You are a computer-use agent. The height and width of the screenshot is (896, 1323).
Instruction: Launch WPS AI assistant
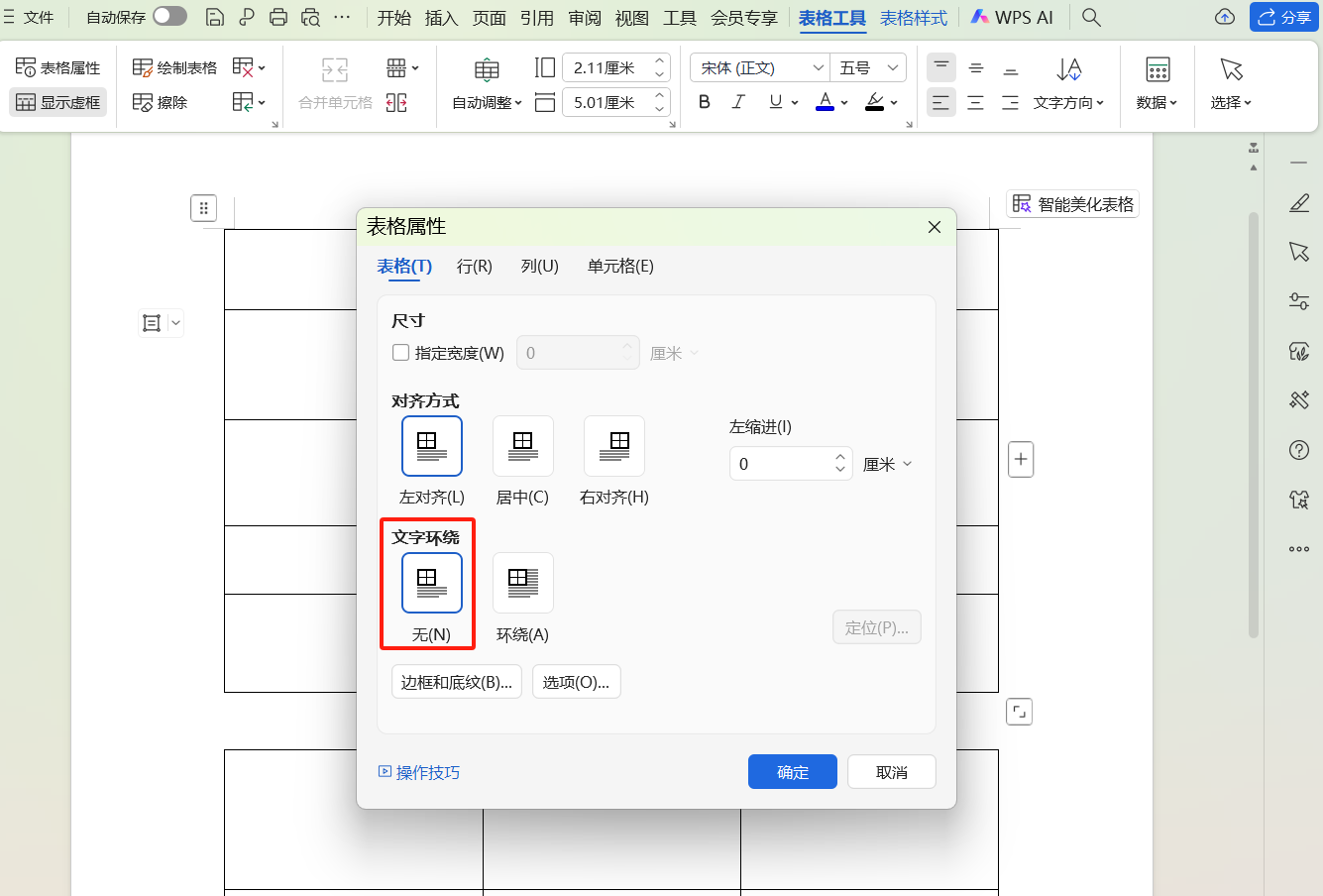(1011, 17)
